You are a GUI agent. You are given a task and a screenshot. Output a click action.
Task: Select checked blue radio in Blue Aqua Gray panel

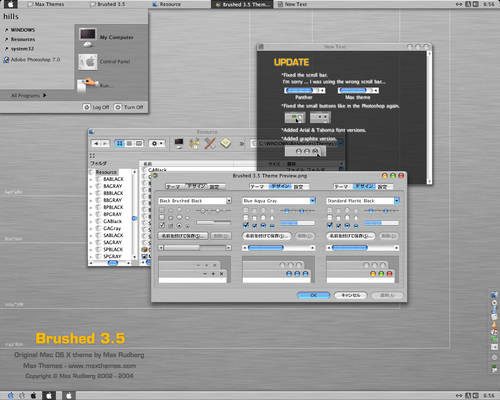(263, 226)
